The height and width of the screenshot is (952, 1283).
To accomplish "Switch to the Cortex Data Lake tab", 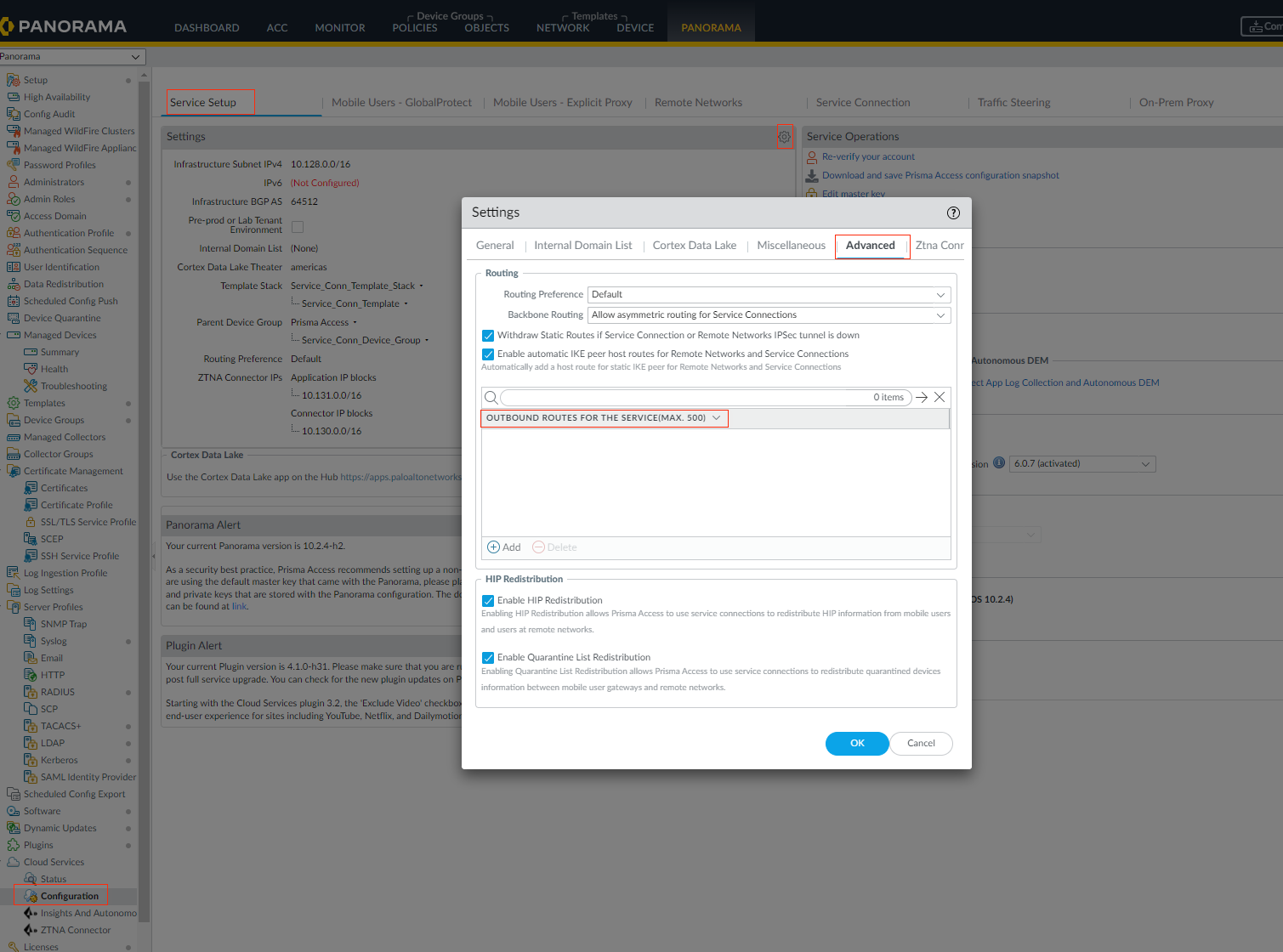I will coord(695,245).
